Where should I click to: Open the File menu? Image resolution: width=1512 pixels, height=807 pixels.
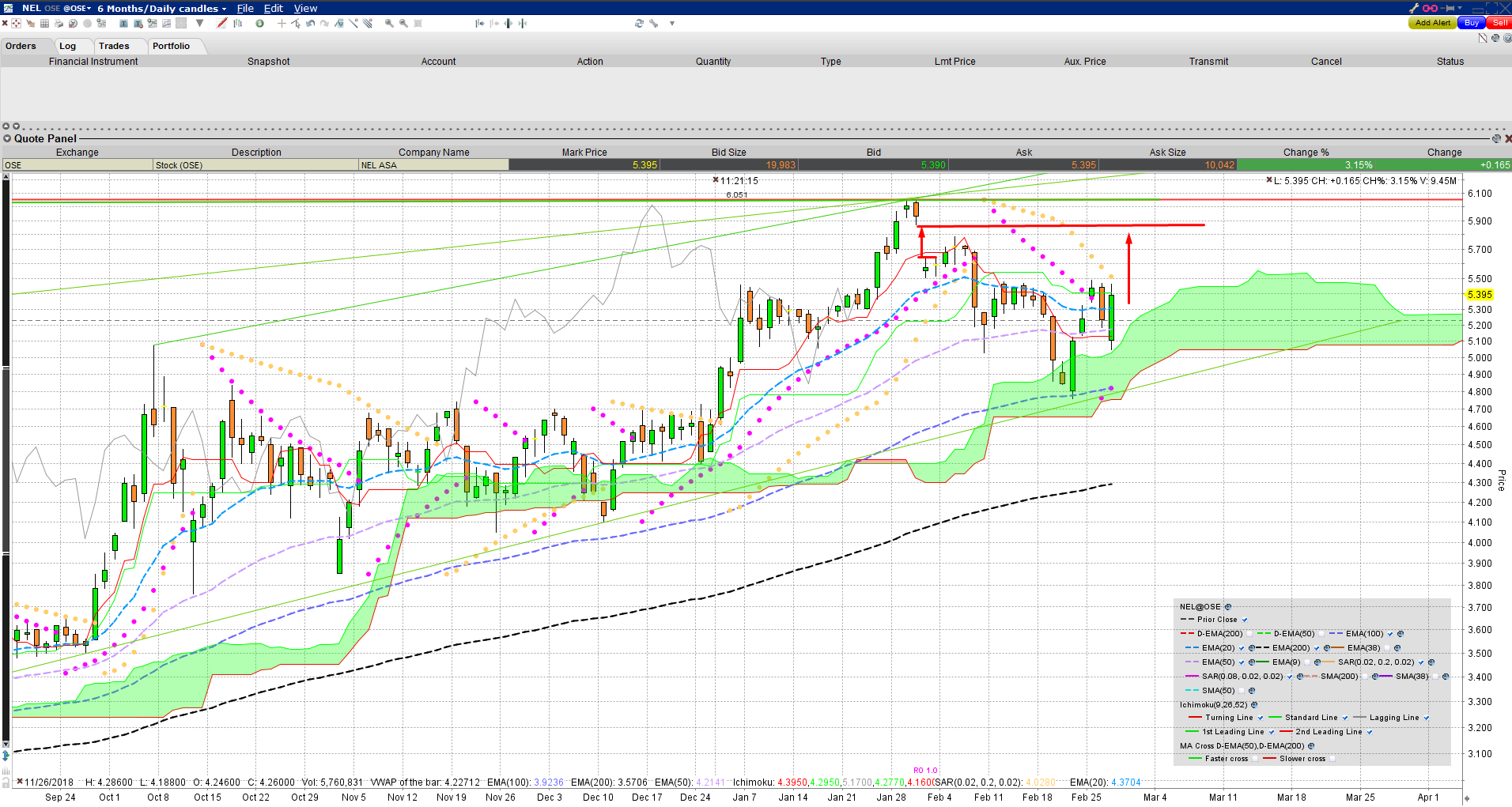(x=245, y=9)
